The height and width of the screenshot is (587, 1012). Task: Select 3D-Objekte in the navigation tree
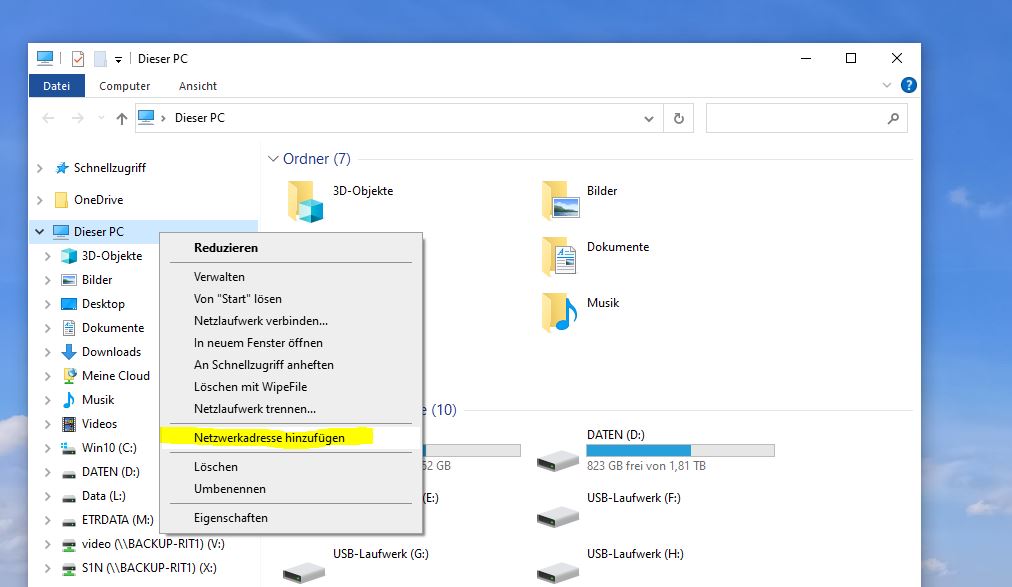[x=112, y=255]
